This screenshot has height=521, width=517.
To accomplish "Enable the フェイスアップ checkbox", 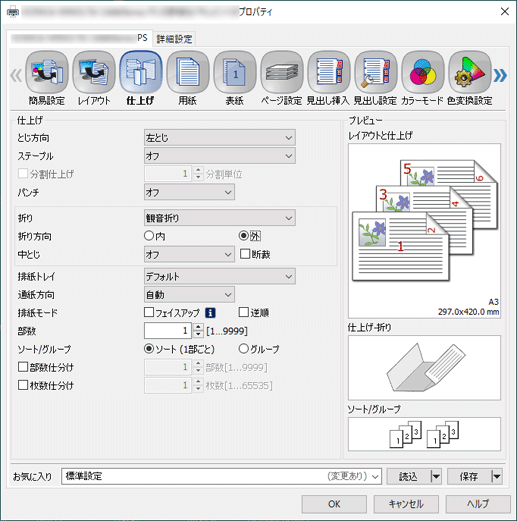I will tap(149, 312).
